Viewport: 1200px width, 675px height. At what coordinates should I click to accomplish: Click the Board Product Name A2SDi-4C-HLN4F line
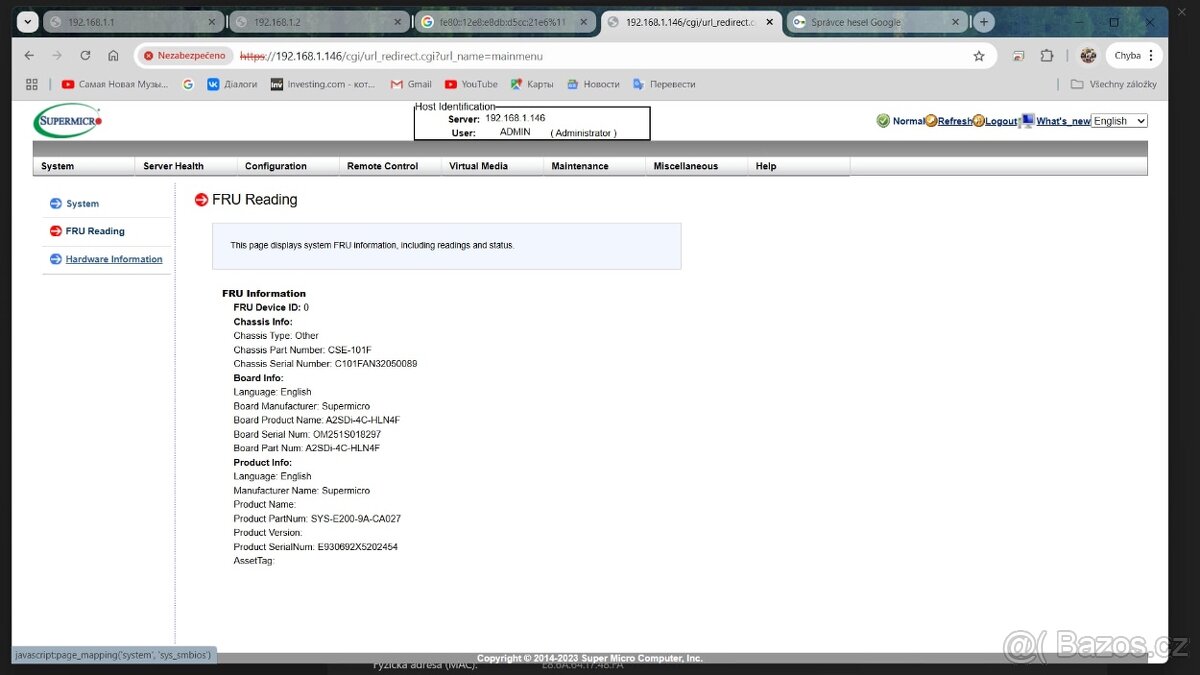(x=316, y=420)
